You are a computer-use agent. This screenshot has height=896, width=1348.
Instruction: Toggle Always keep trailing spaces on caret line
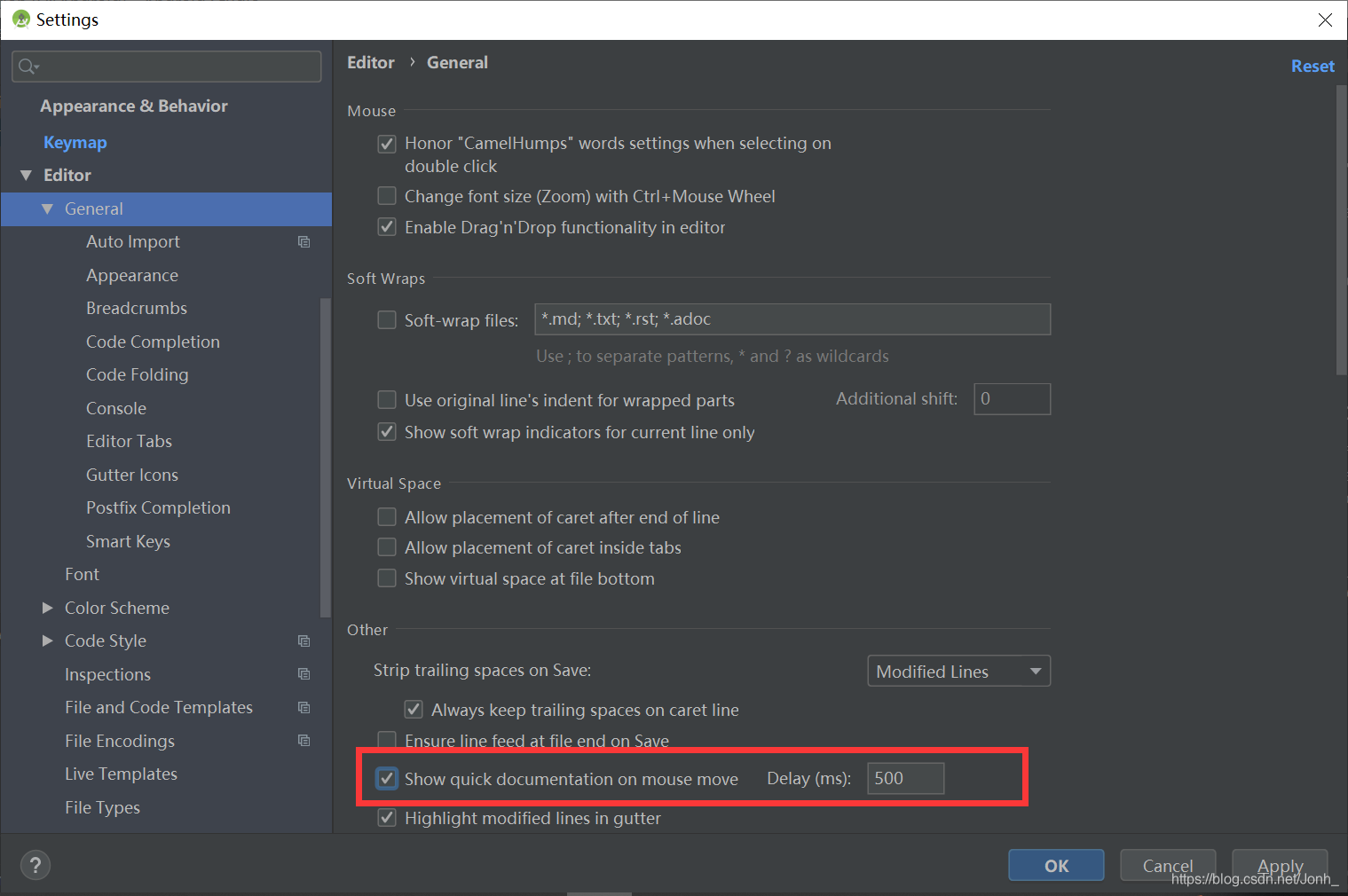[x=414, y=710]
